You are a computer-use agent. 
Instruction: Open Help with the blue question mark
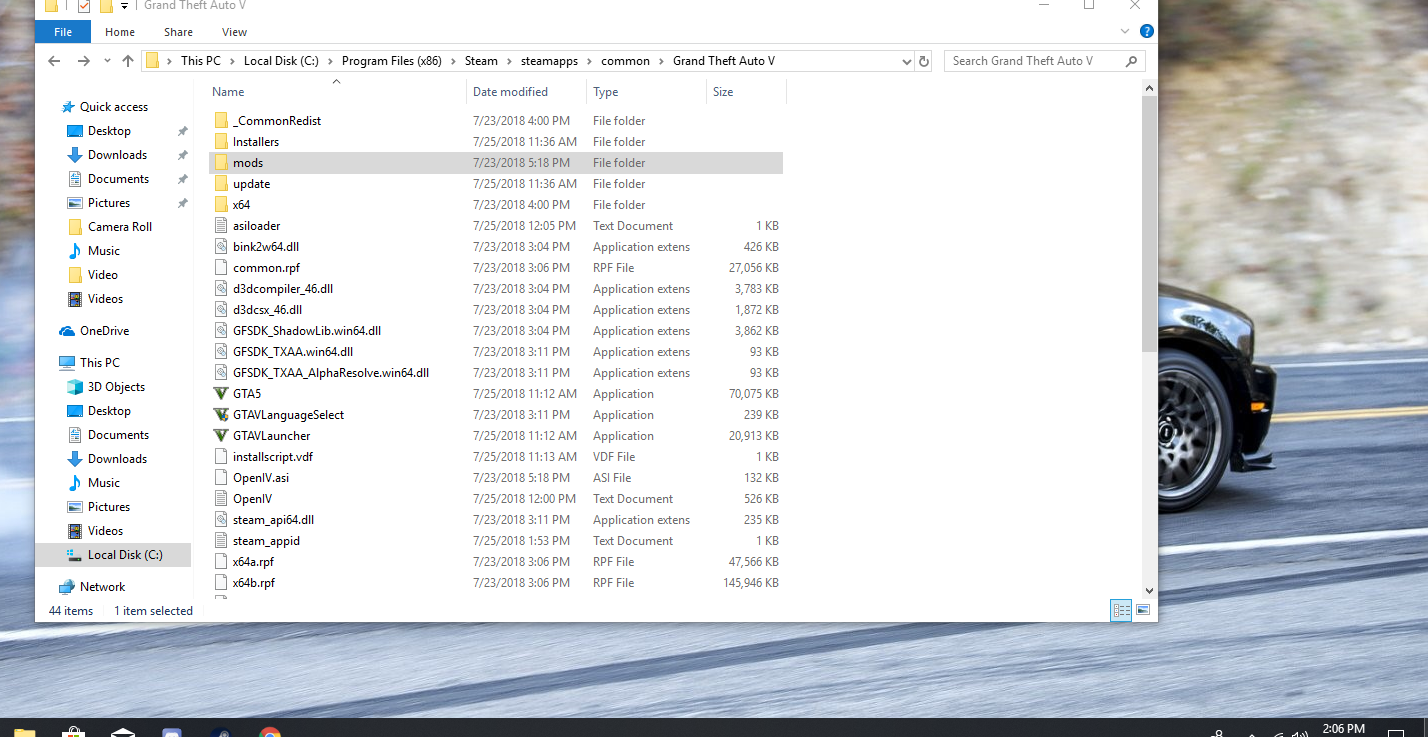point(1147,31)
